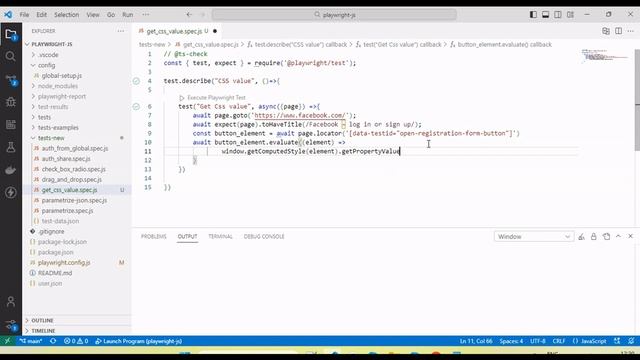640x360 pixels.
Task: Open the Extensions view
Action: (11, 124)
